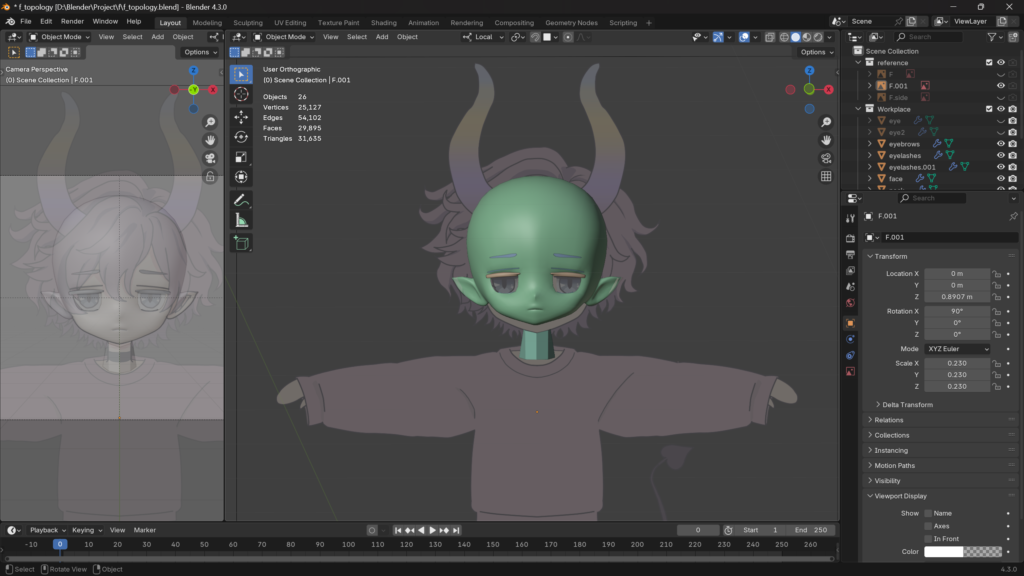Switch to the Sculpting workspace tab
Screen dimensions: 1024x576
(x=247, y=22)
